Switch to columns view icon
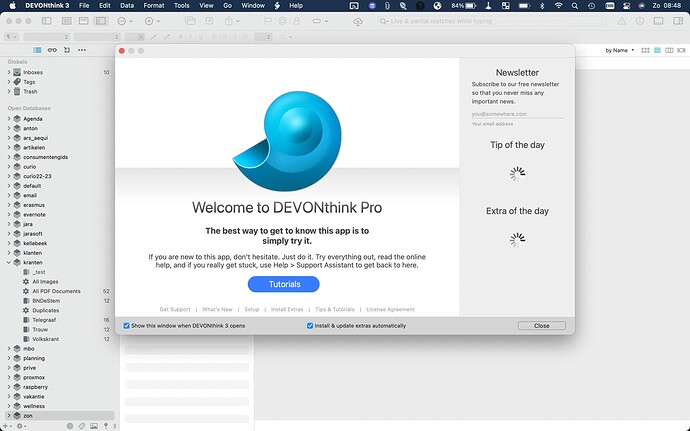The height and width of the screenshot is (431, 690). click(x=669, y=50)
